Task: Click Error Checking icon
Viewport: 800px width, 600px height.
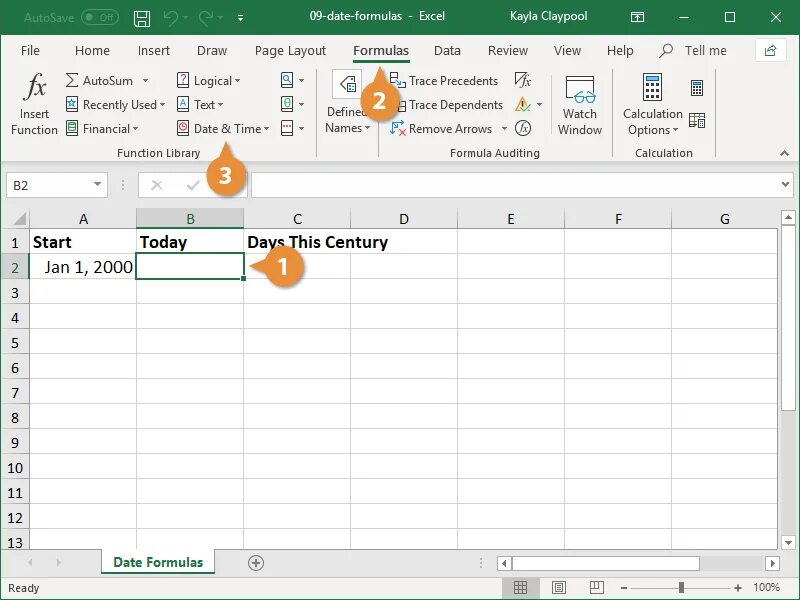Action: tap(523, 104)
